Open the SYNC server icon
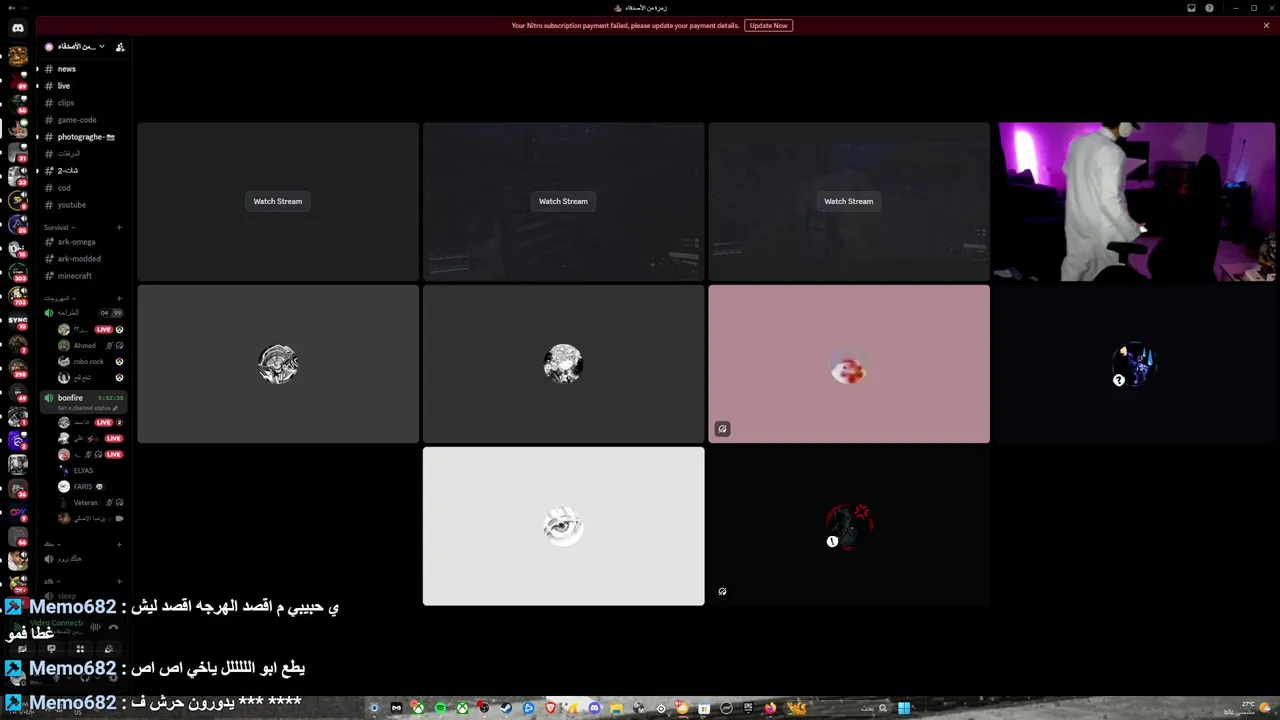This screenshot has height=720, width=1280. click(18, 322)
